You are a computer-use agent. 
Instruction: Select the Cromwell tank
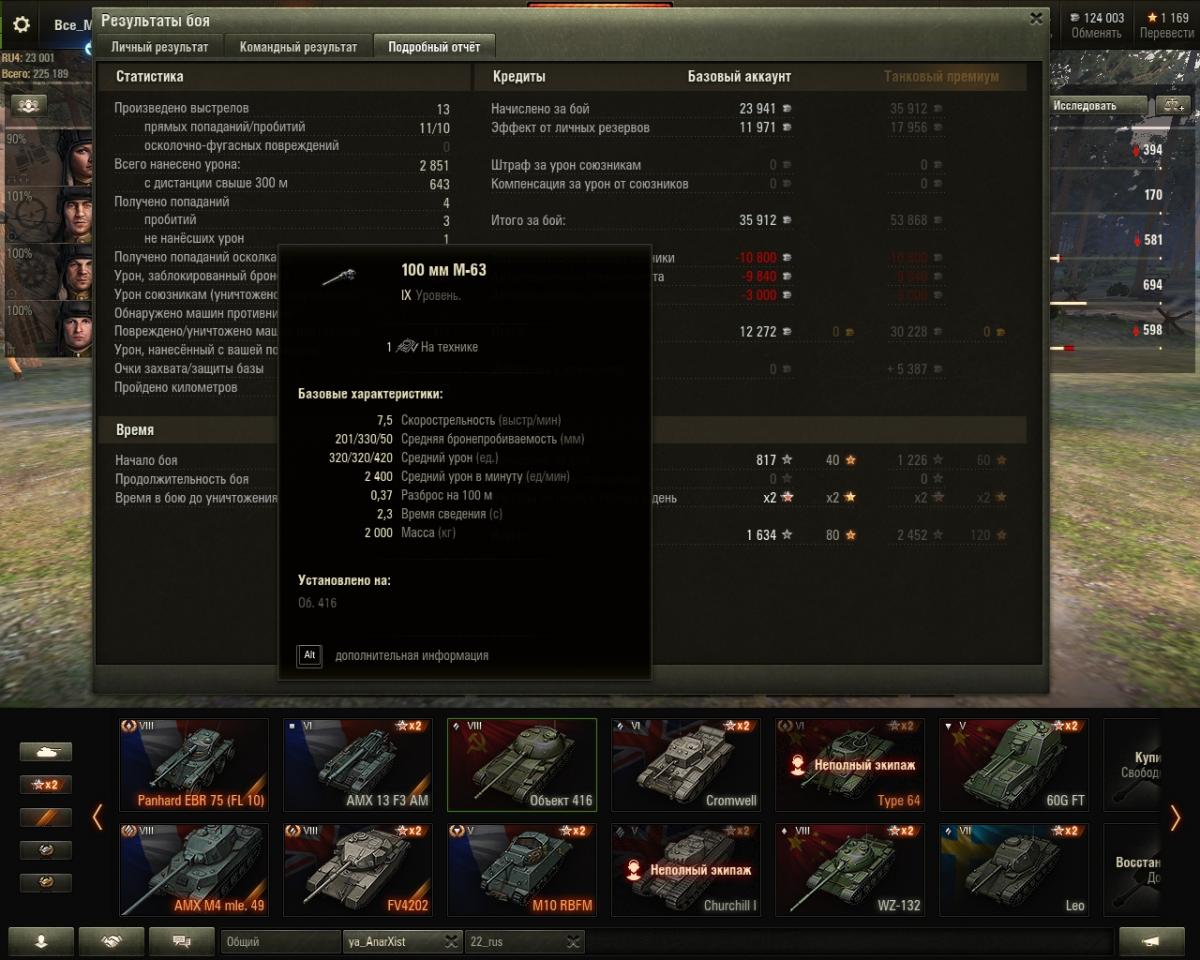click(x=686, y=765)
